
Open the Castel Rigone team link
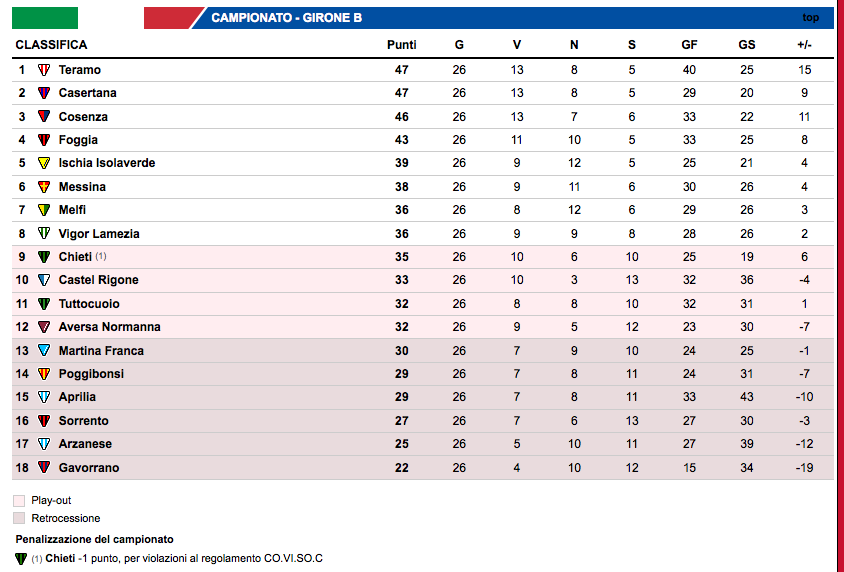pyautogui.click(x=98, y=280)
